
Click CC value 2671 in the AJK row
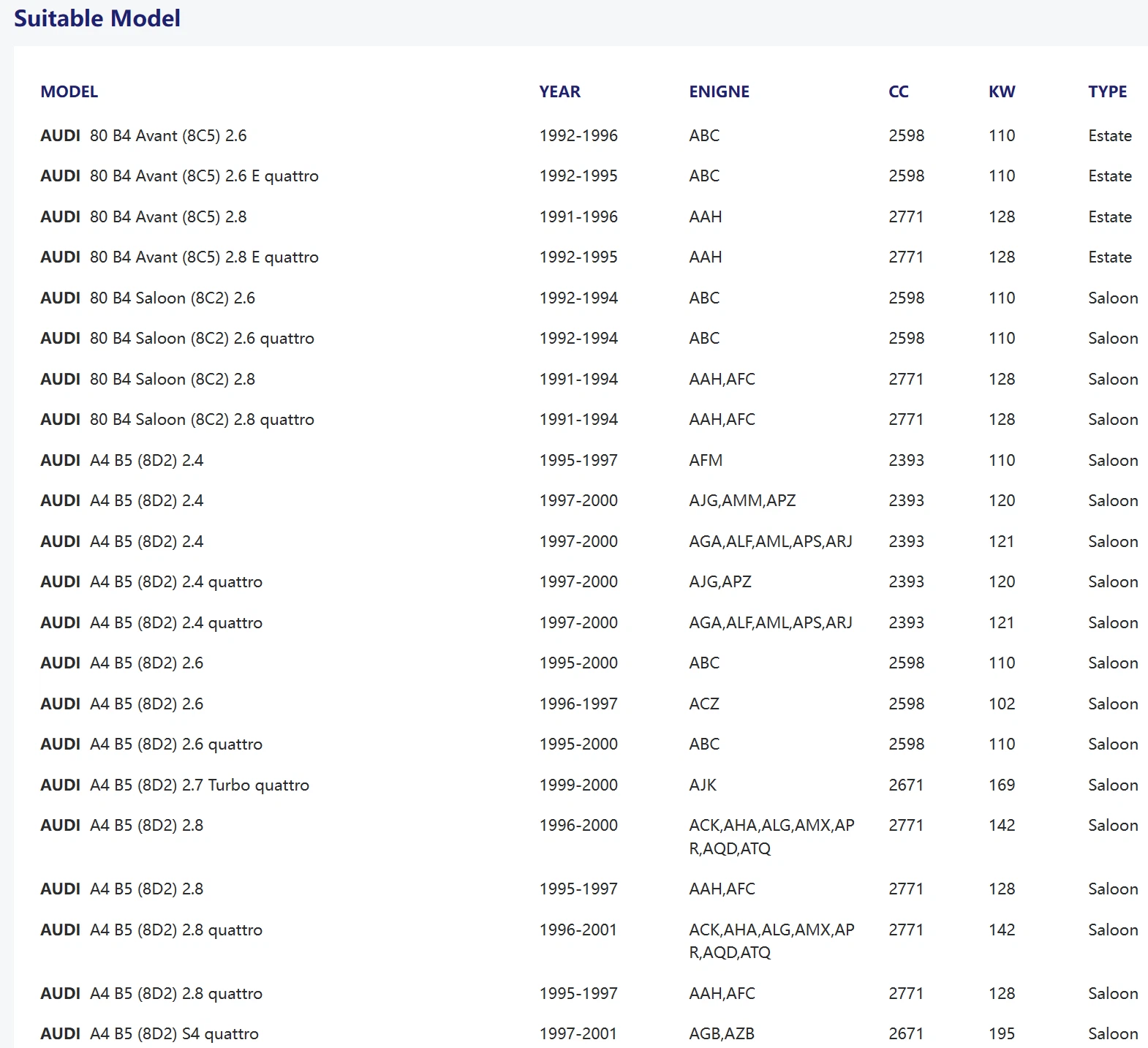[906, 785]
